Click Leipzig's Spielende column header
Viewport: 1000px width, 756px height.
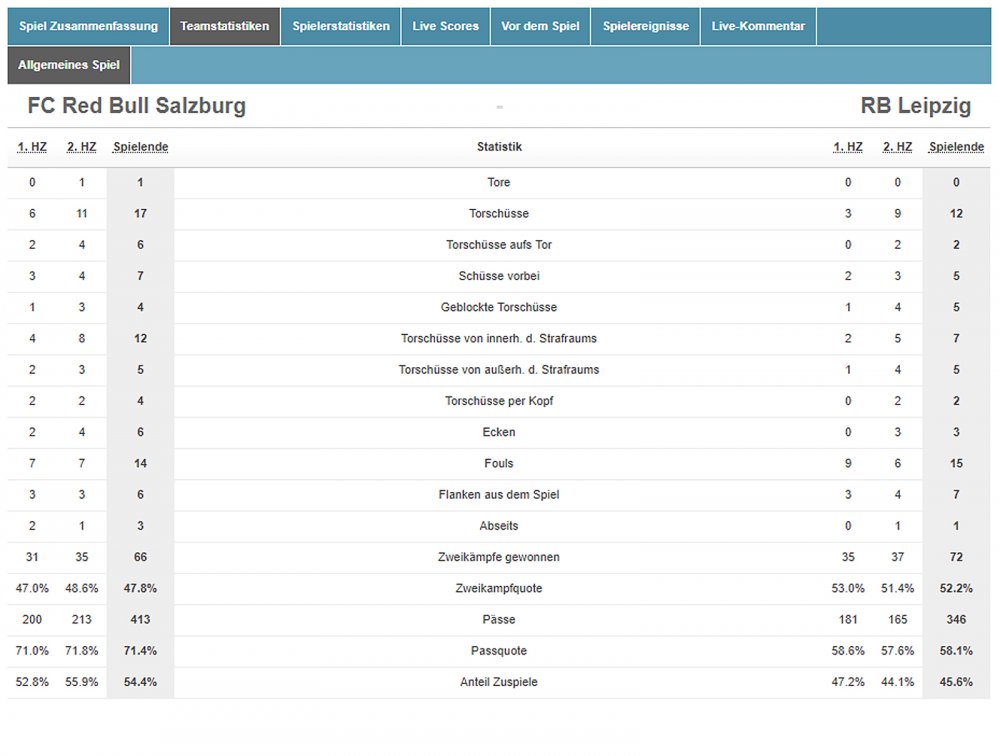coord(956,147)
